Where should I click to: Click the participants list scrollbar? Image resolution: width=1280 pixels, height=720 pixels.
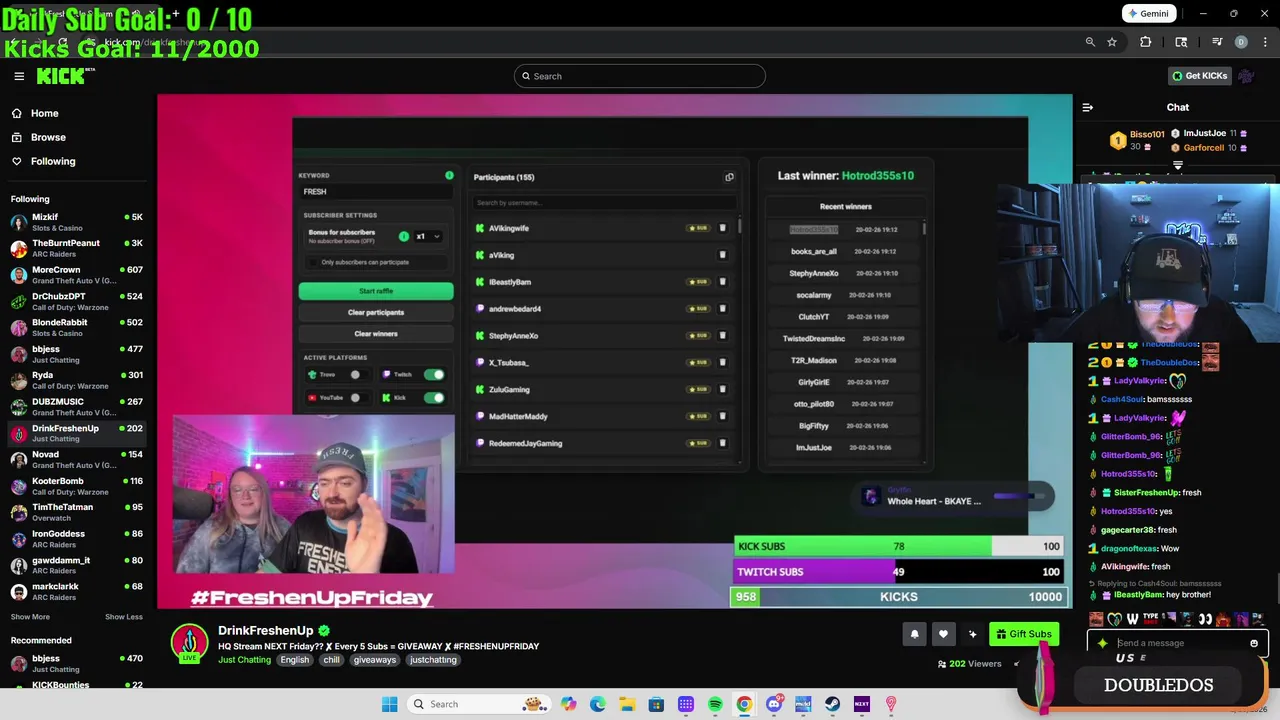[739, 228]
